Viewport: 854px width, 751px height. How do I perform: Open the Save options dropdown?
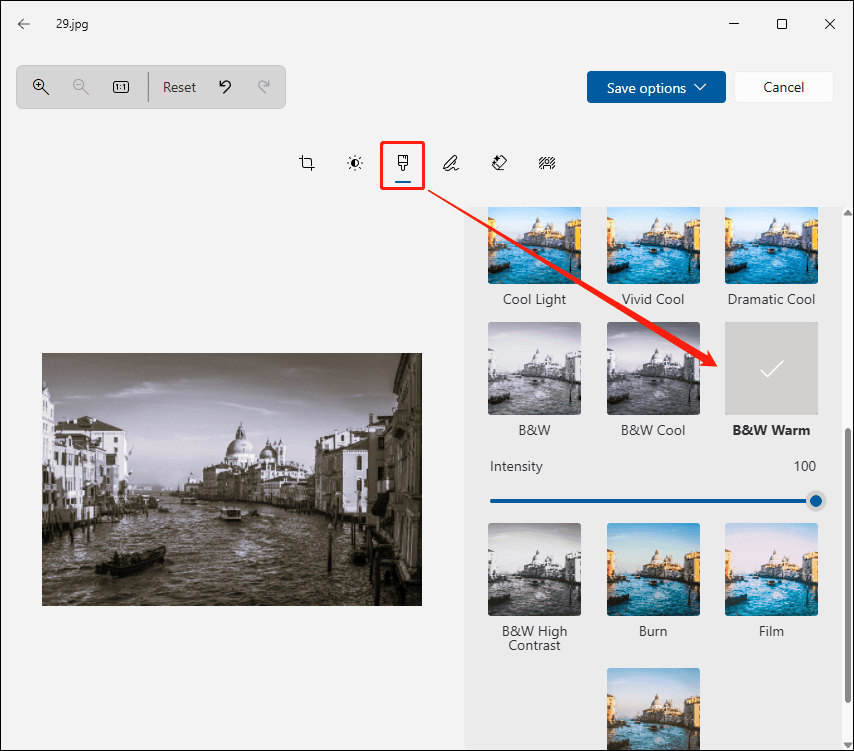[656, 87]
